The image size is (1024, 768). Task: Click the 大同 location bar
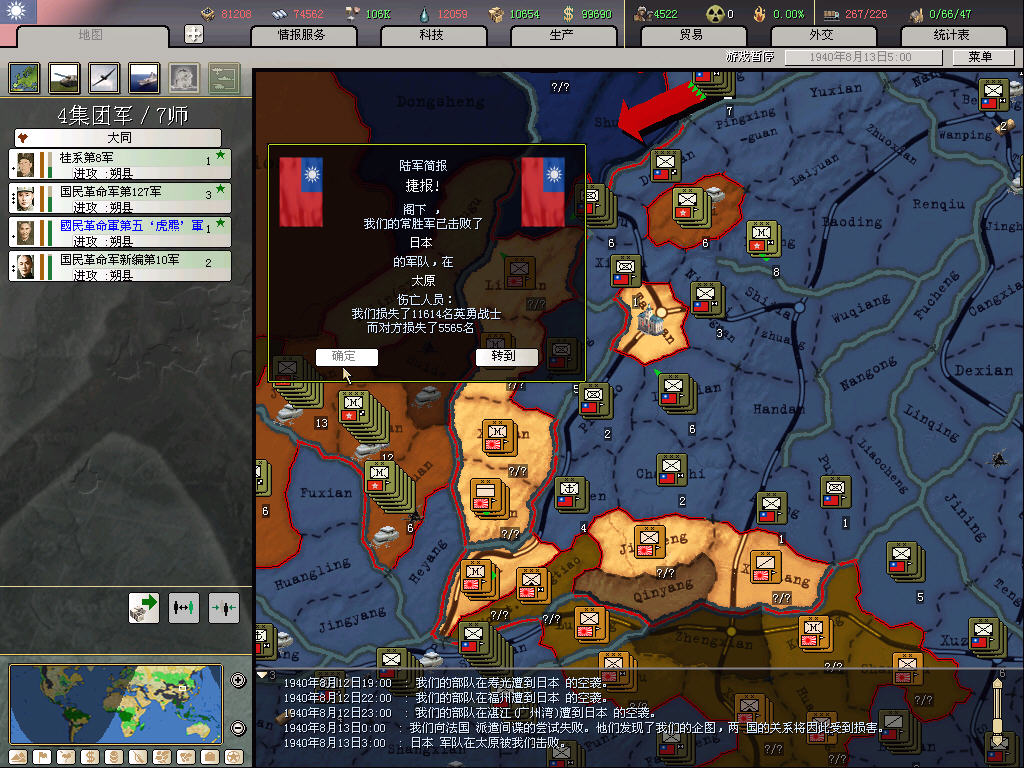118,138
